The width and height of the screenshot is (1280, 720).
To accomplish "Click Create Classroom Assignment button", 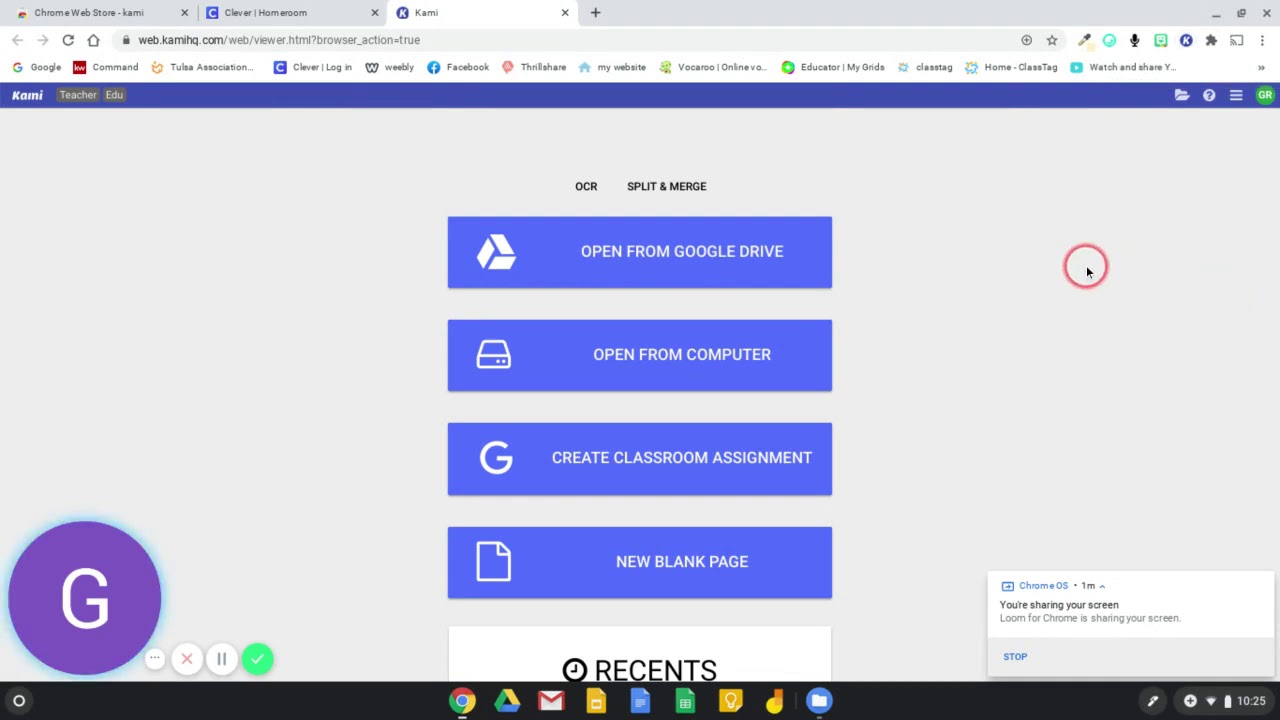I will pos(640,458).
